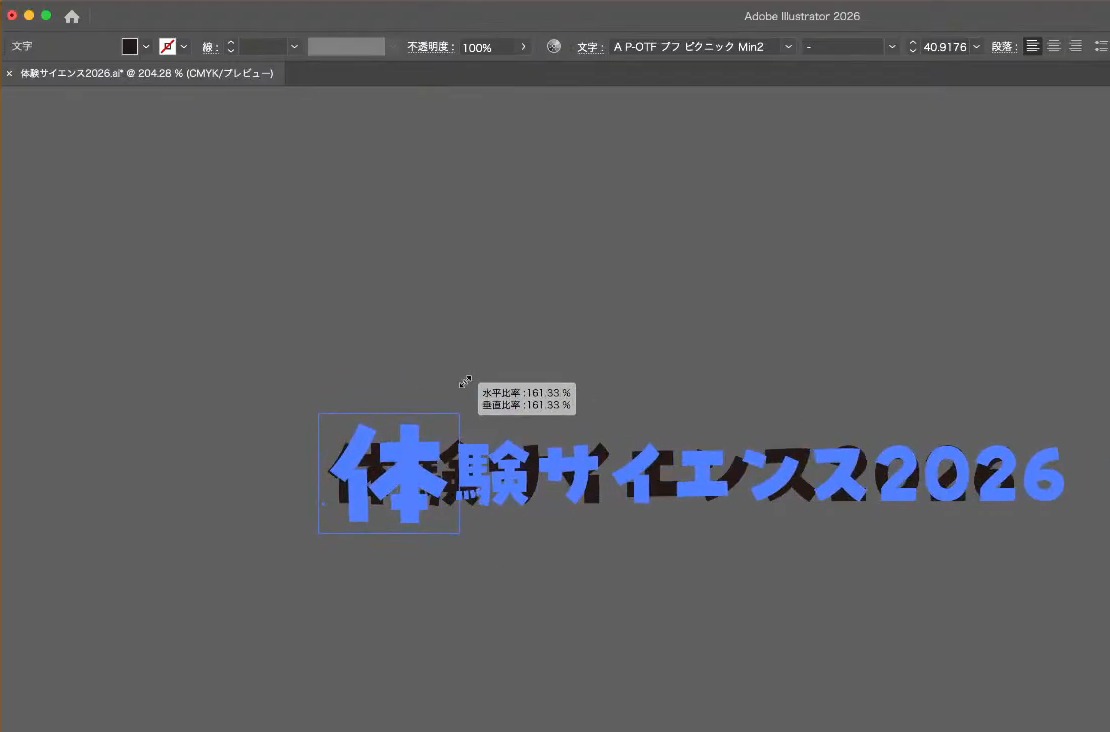The width and height of the screenshot is (1110, 732).
Task: Select the align right paragraph icon
Action: [1075, 47]
